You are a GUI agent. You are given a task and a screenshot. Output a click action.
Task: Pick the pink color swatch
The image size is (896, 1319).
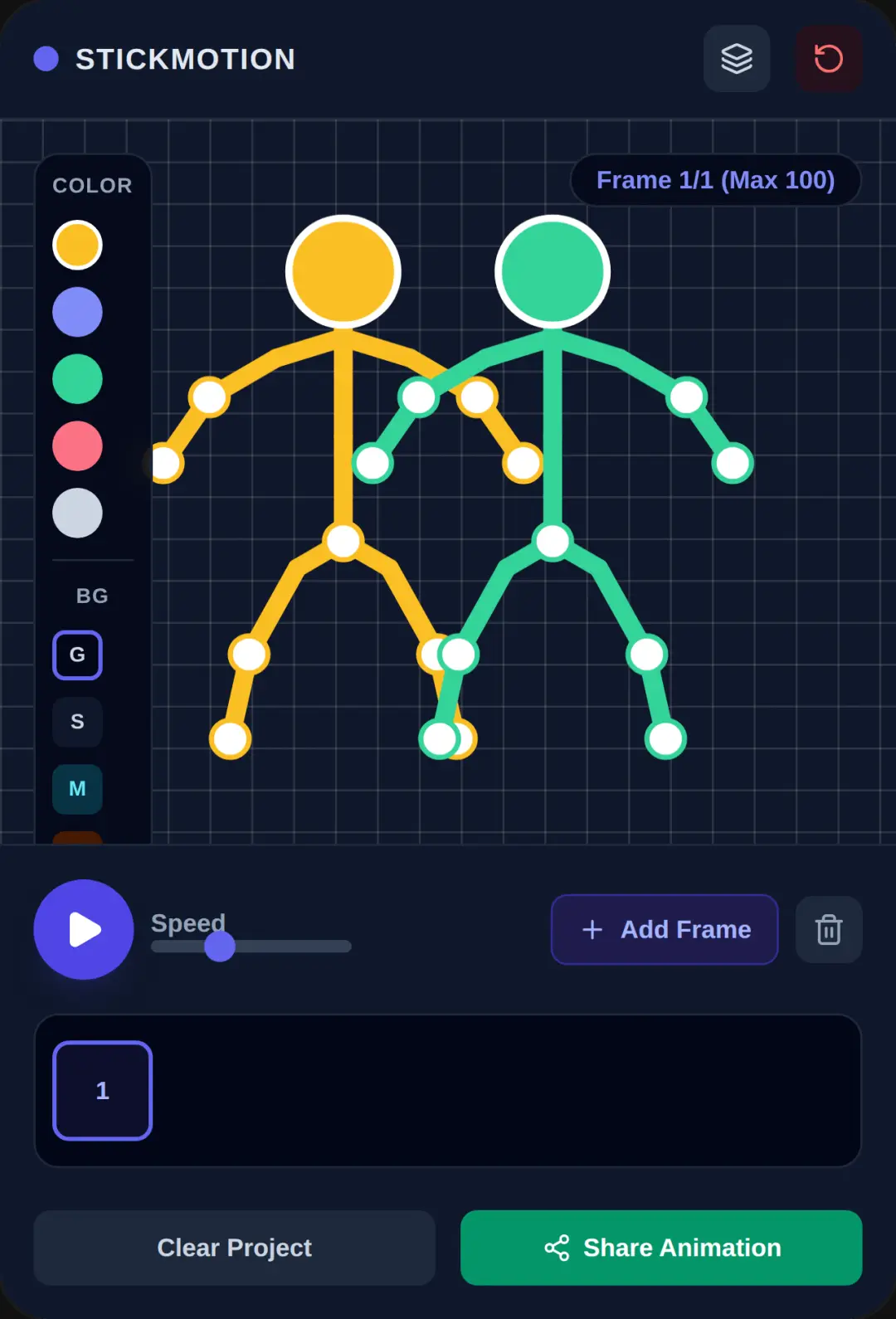tap(77, 446)
